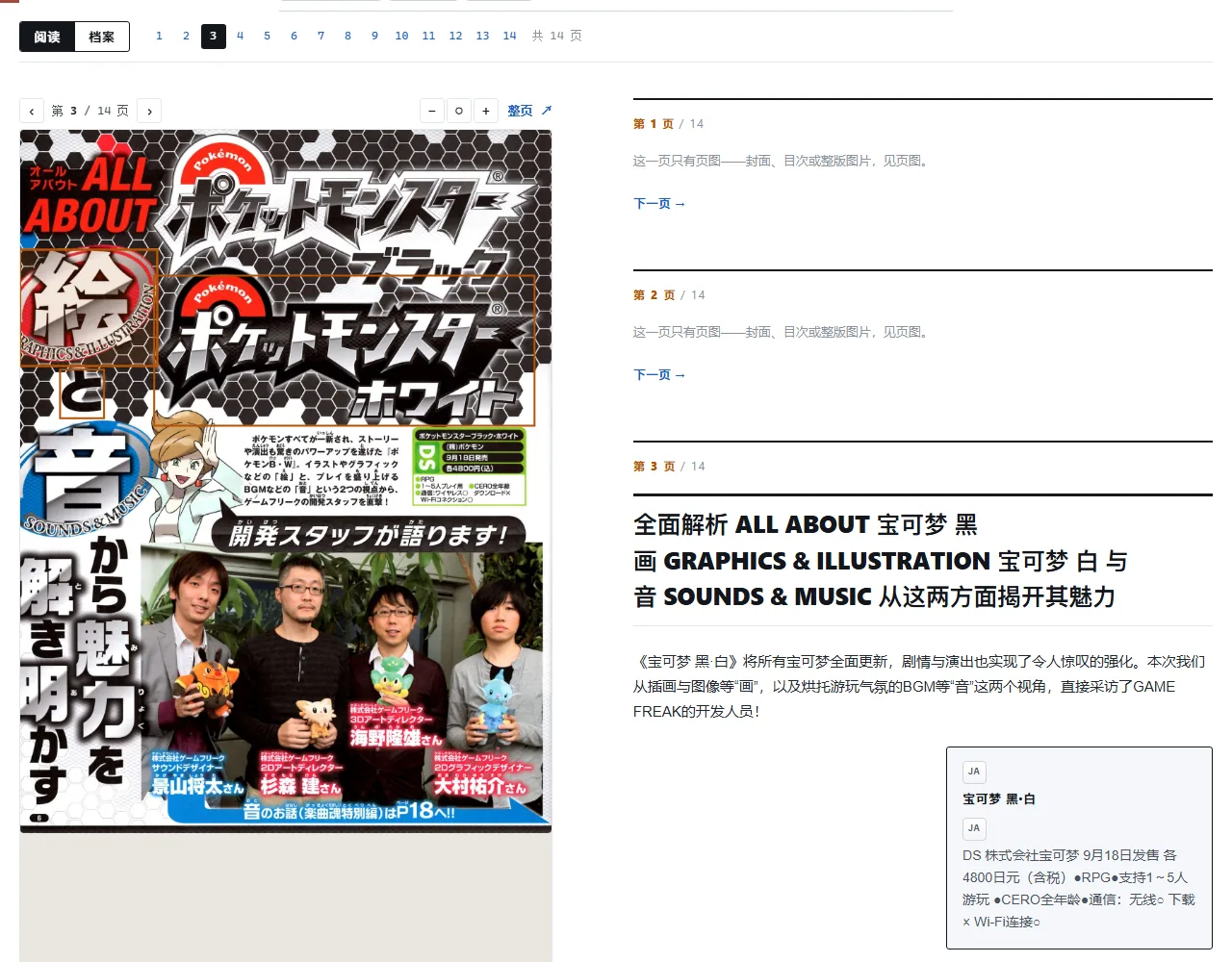The height and width of the screenshot is (962, 1232).
Task: Click the ポケットモンスター ホワイト highlighted logo region
Action: (x=346, y=350)
